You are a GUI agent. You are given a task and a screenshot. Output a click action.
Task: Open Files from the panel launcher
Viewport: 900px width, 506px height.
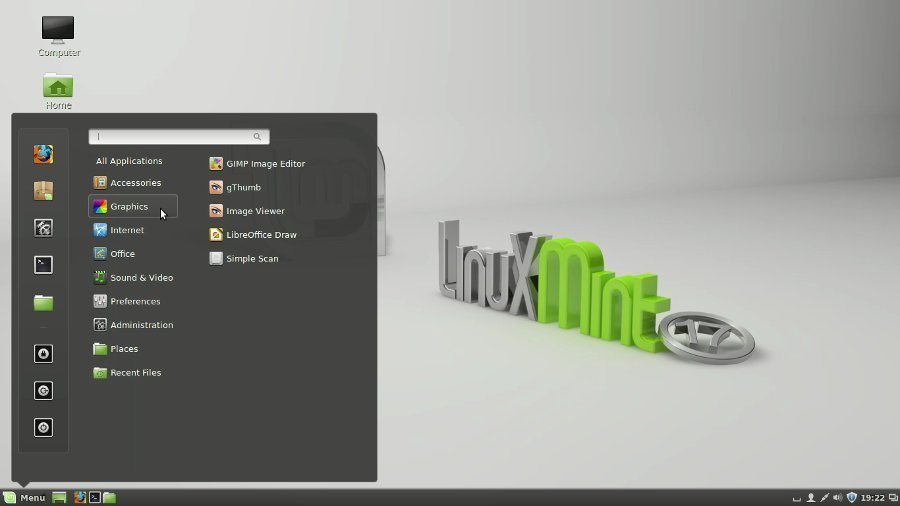coord(109,497)
